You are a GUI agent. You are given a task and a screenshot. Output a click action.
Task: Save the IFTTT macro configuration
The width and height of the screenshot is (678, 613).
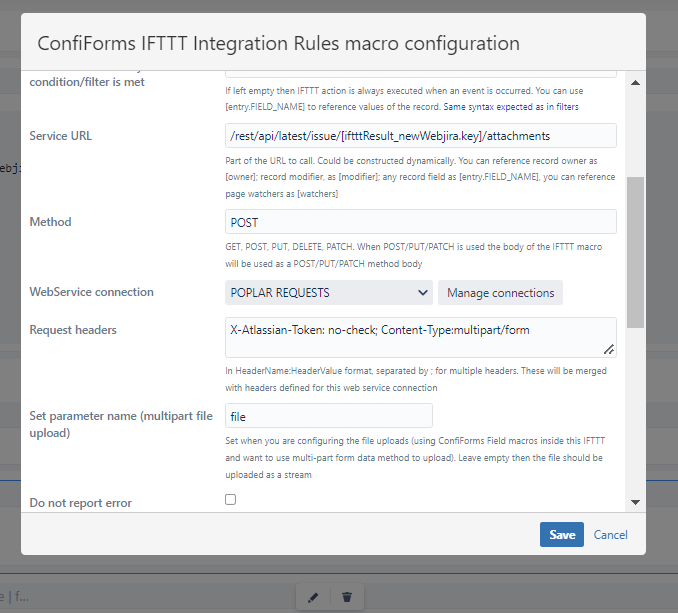coord(562,535)
